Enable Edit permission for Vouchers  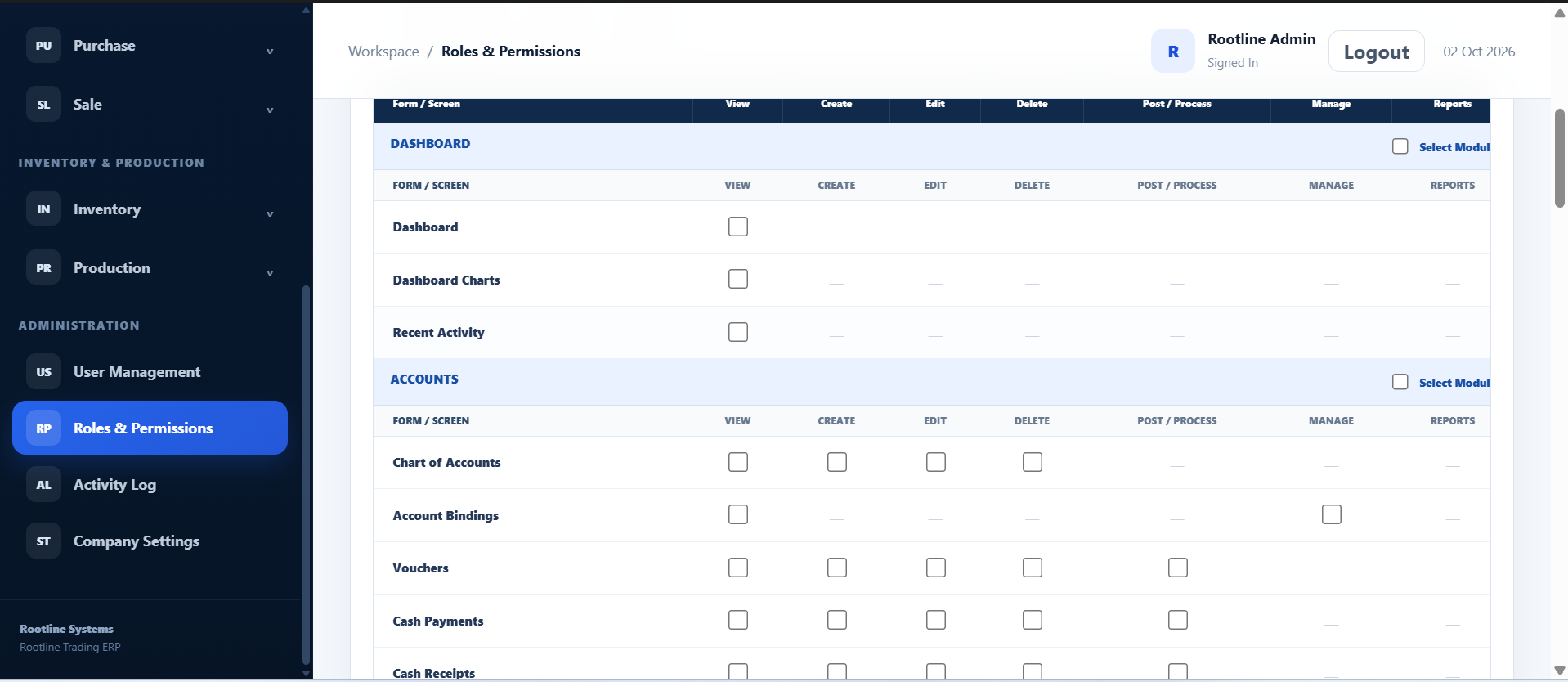coord(936,568)
